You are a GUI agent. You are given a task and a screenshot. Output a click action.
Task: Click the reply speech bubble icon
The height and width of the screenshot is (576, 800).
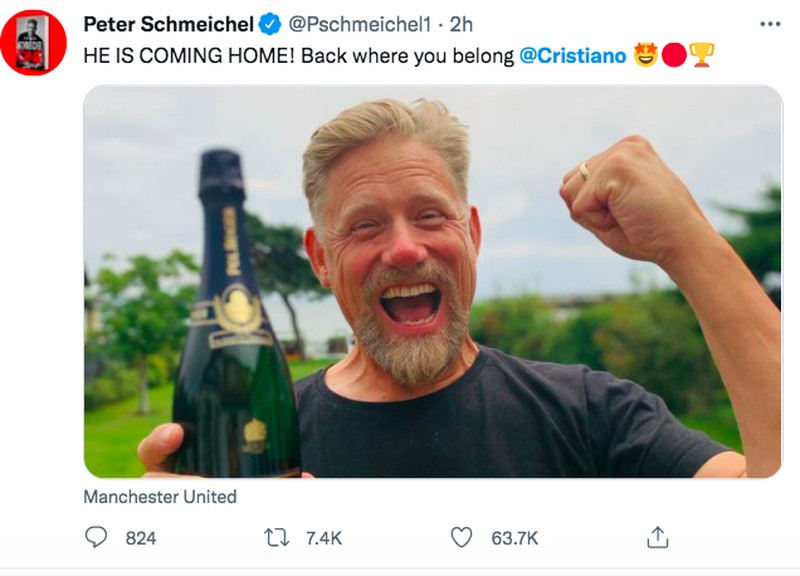click(95, 538)
